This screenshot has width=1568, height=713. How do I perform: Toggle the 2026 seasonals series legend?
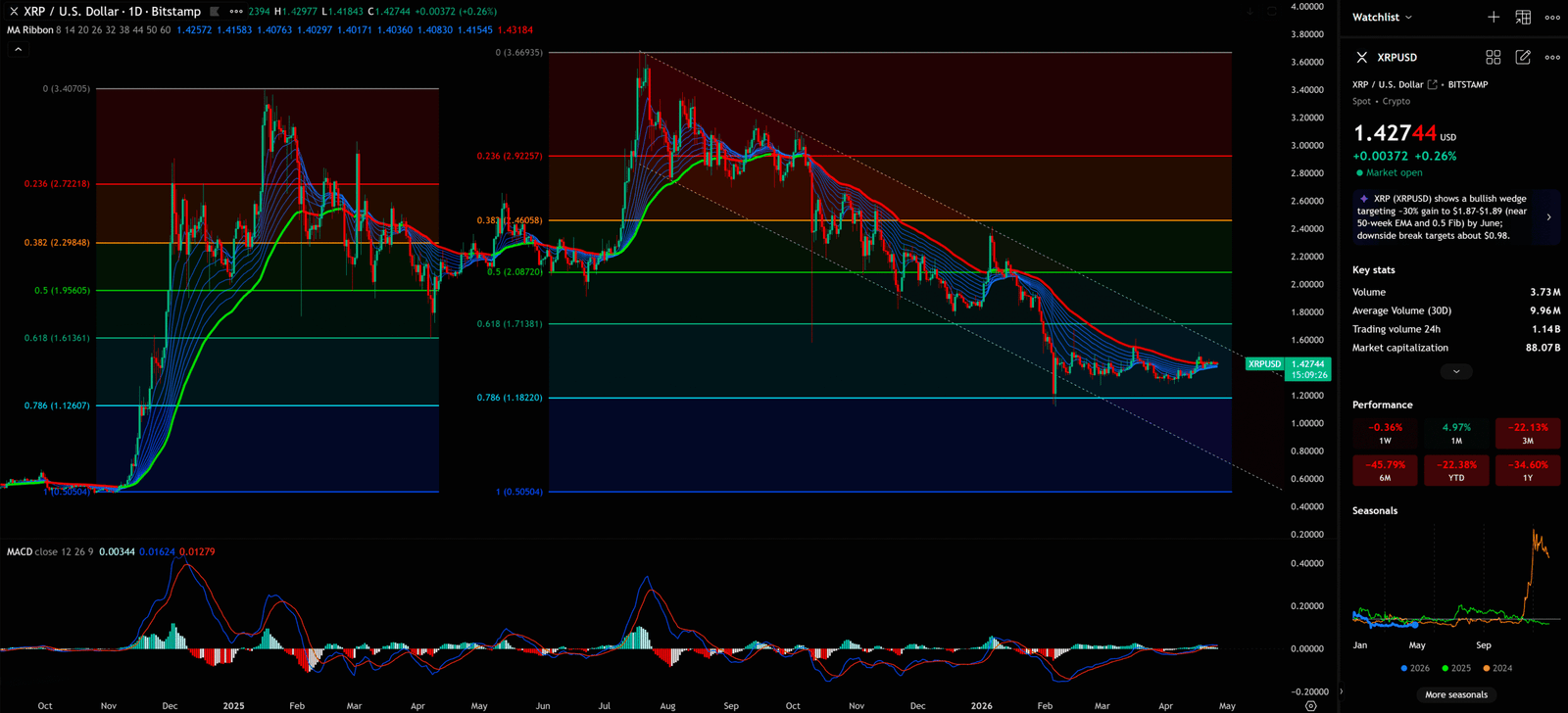pyautogui.click(x=1414, y=668)
